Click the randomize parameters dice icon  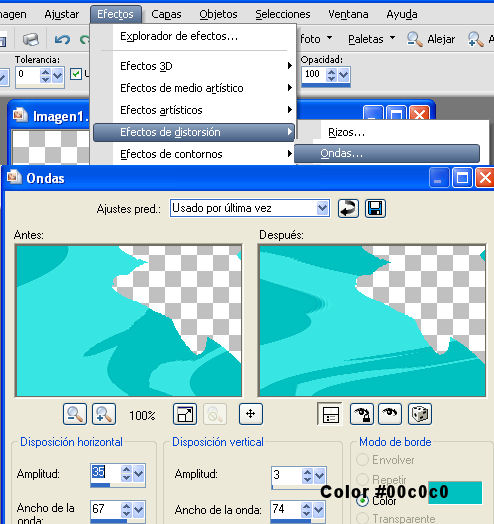pos(420,414)
